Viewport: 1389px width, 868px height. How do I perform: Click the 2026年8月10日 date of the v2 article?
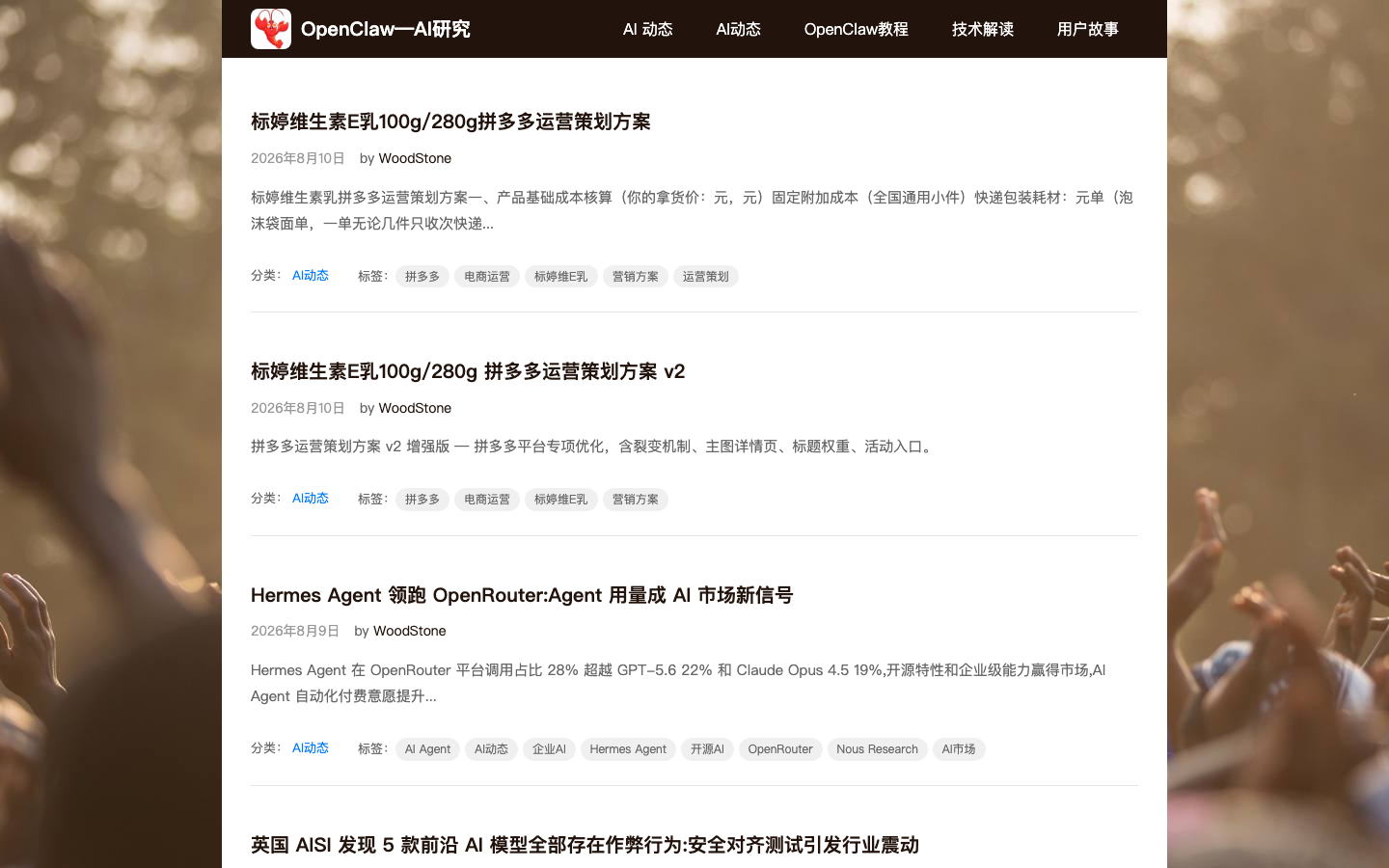(298, 408)
